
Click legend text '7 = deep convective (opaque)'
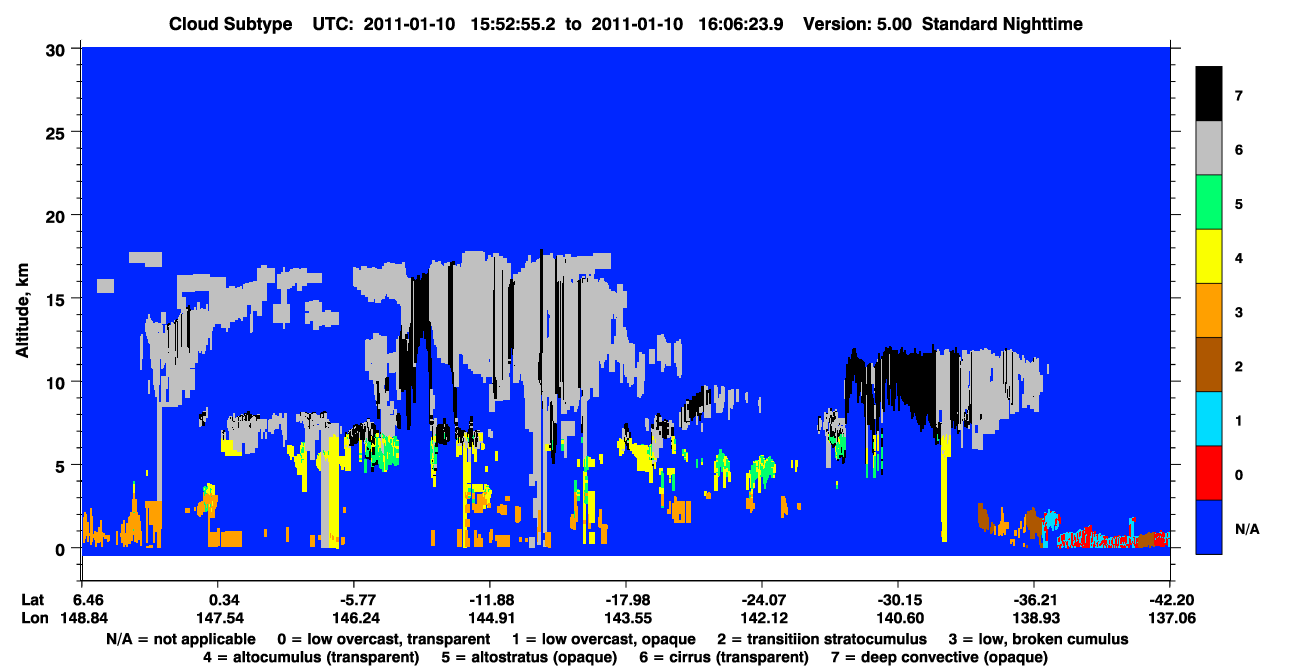point(940,657)
